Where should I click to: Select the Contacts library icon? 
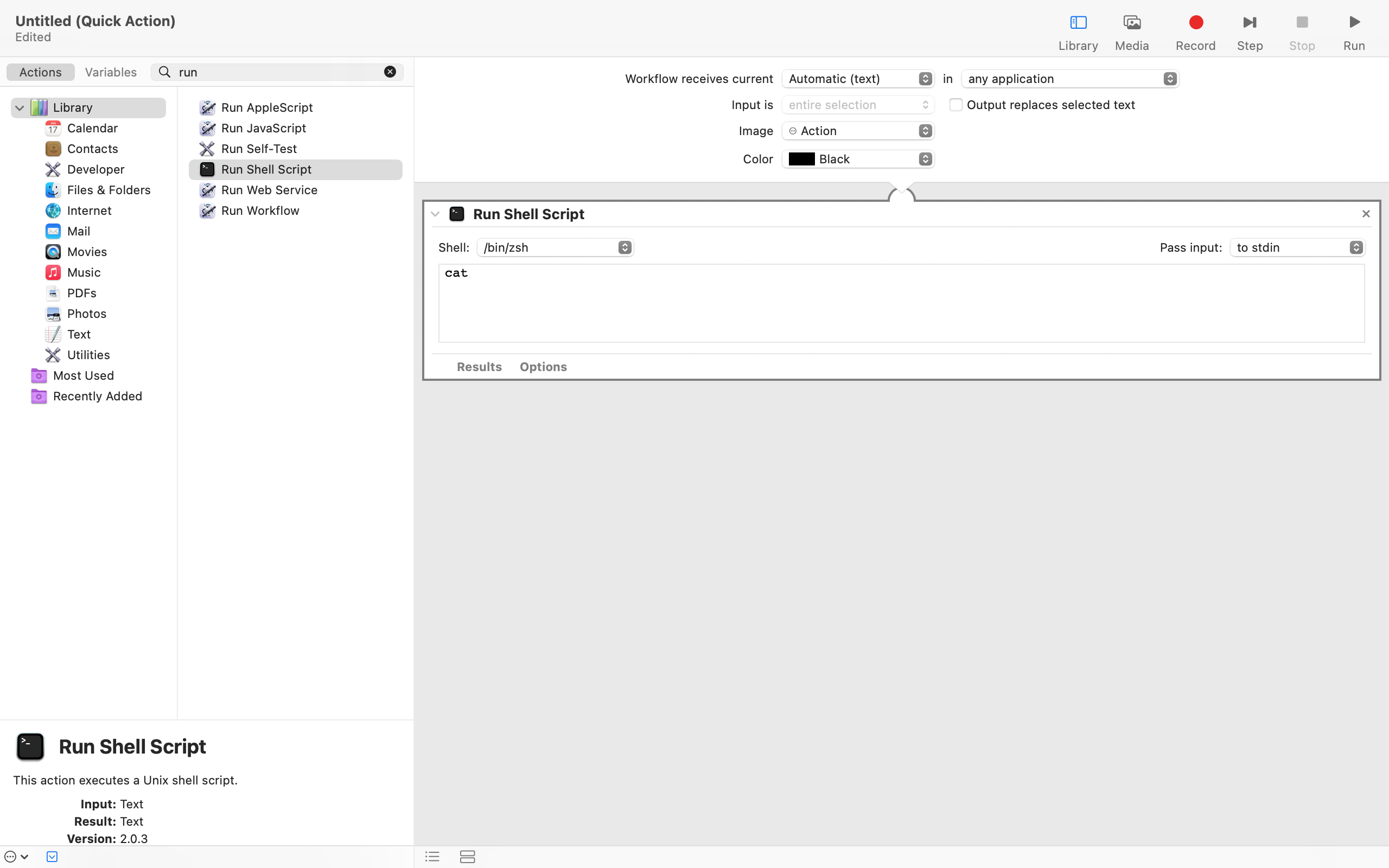pos(53,149)
